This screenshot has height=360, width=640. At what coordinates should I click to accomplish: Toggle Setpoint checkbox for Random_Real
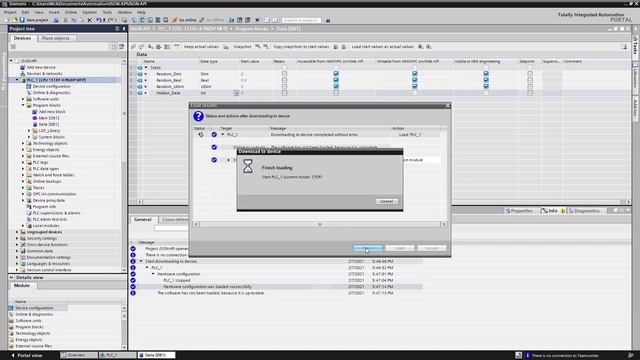[530, 80]
